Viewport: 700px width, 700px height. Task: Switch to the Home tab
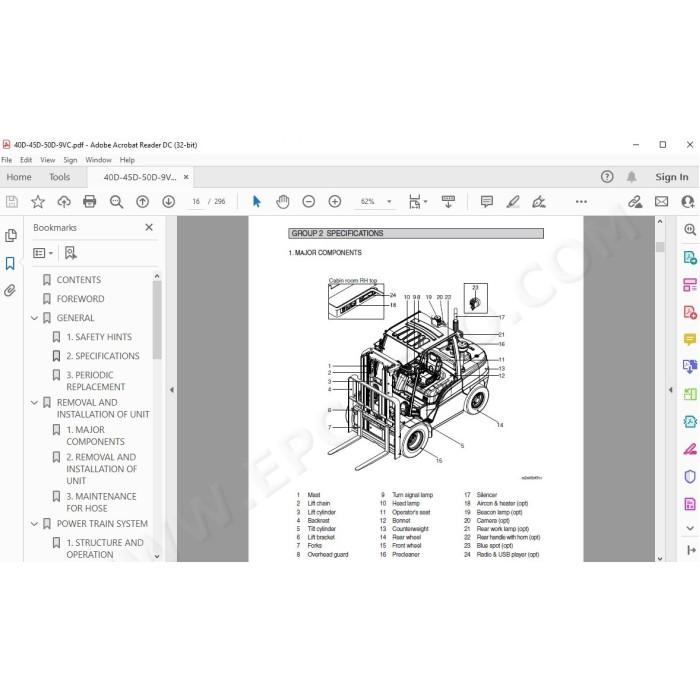[19, 177]
